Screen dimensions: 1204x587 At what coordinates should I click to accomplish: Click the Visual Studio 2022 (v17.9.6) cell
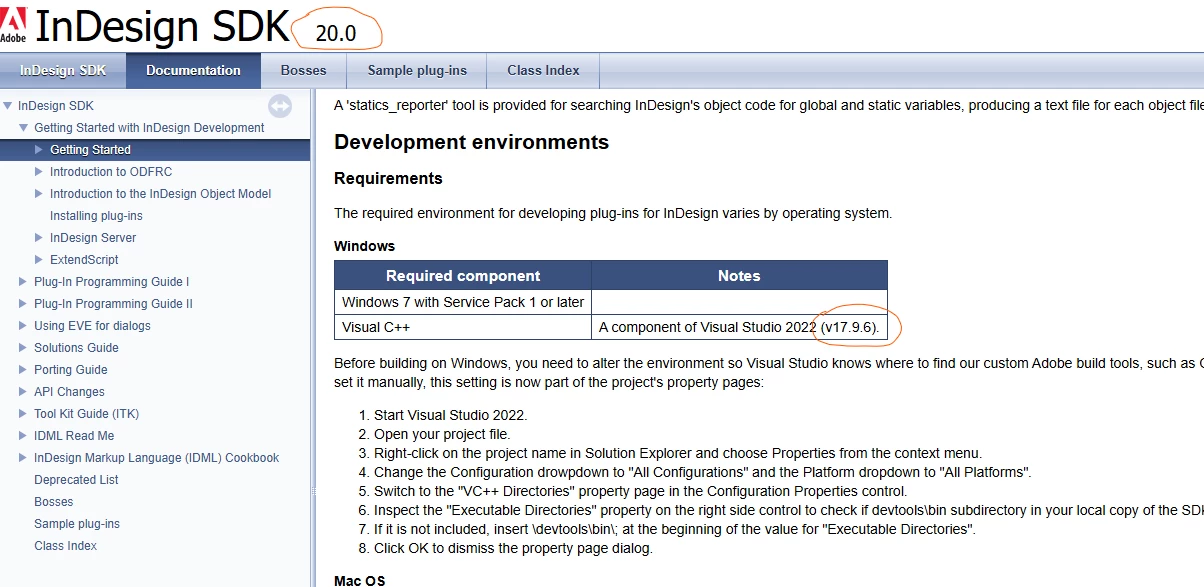pos(739,327)
